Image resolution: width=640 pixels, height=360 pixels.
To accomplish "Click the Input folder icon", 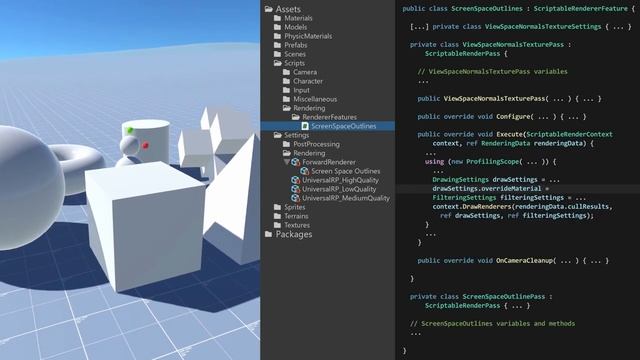I will click(x=287, y=90).
